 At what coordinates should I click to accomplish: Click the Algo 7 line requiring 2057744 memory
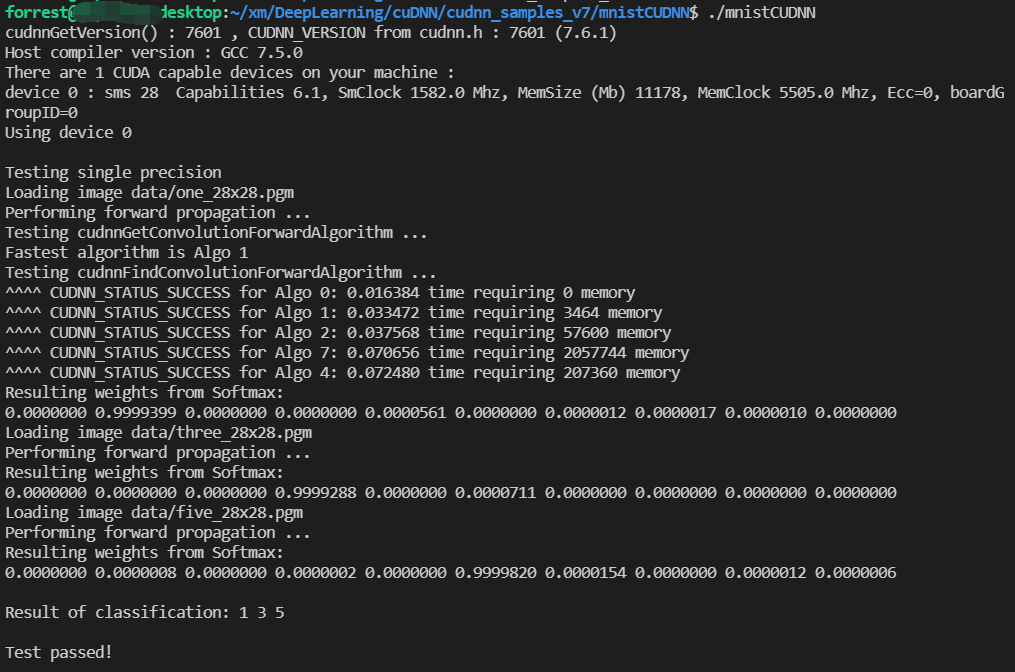click(348, 353)
